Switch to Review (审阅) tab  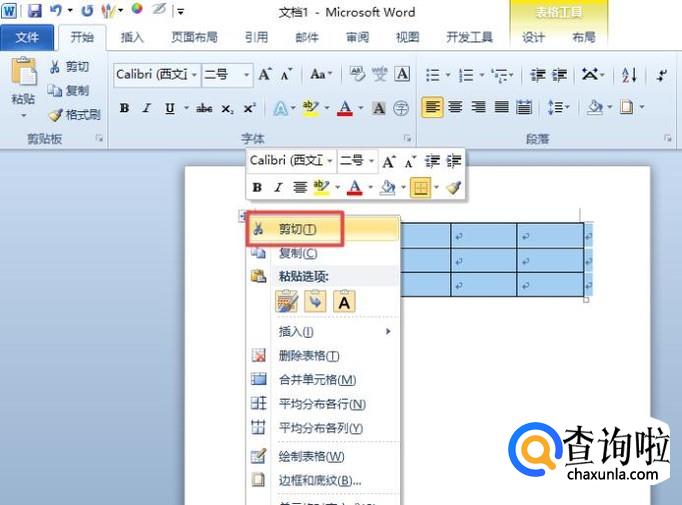pyautogui.click(x=358, y=37)
